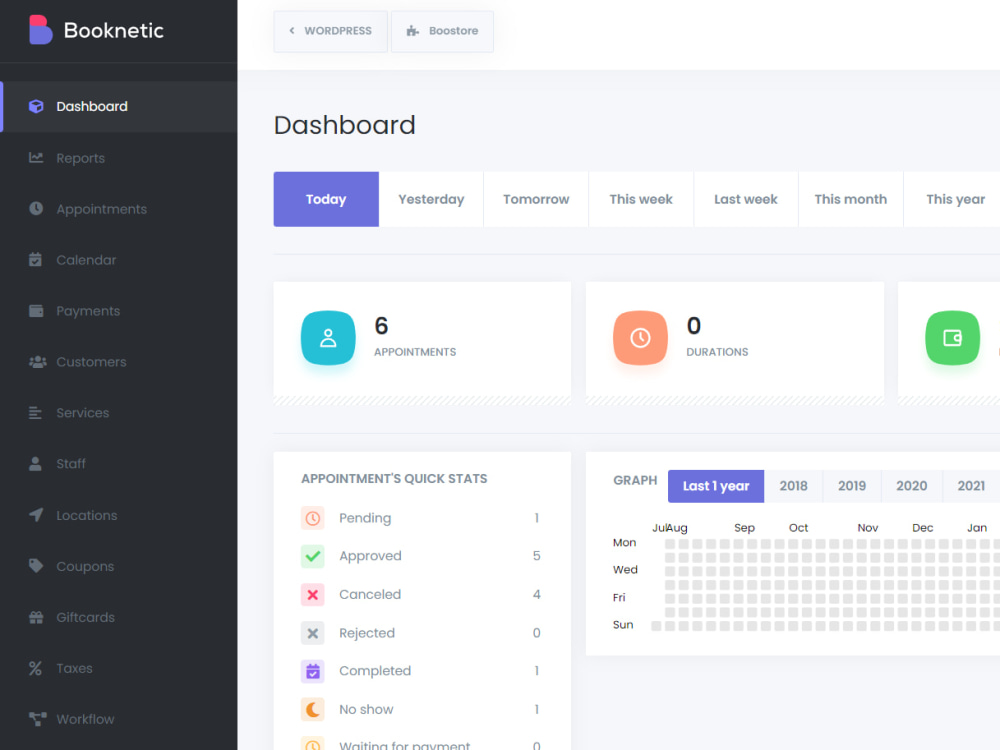
Task: Click the Locations arrow icon
Action: click(36, 515)
